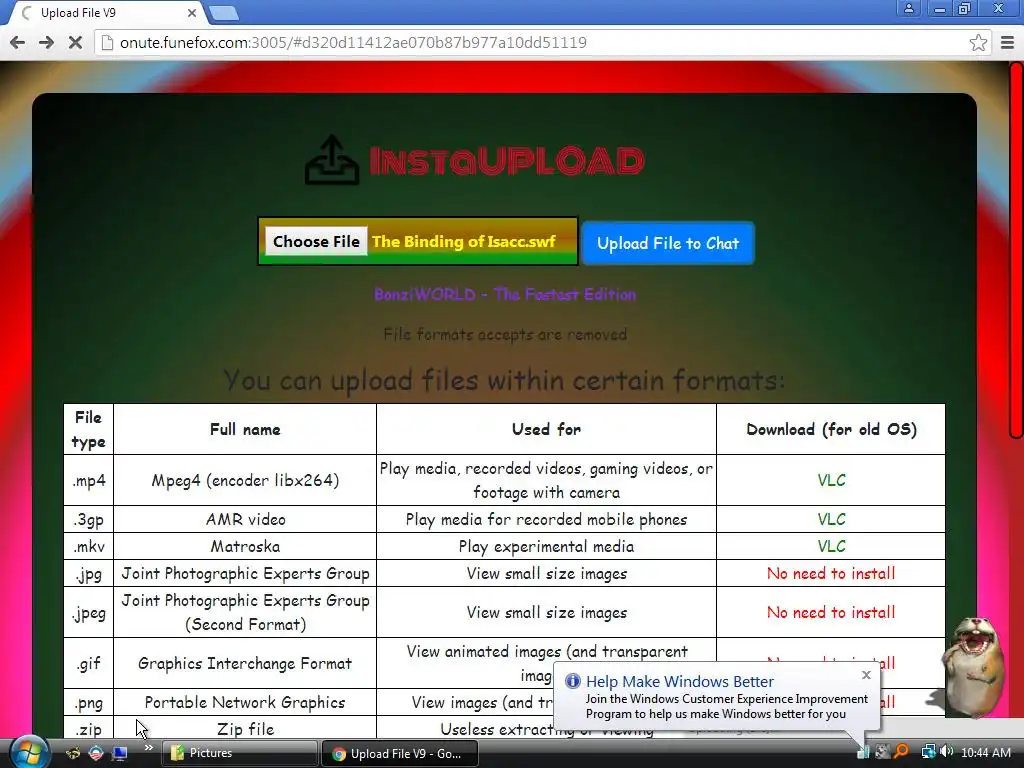
Task: Click the volume speaker tray icon
Action: point(946,752)
